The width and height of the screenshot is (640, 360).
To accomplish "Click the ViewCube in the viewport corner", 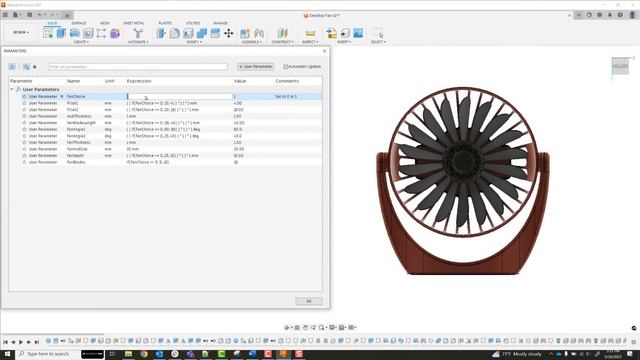I will (x=620, y=66).
